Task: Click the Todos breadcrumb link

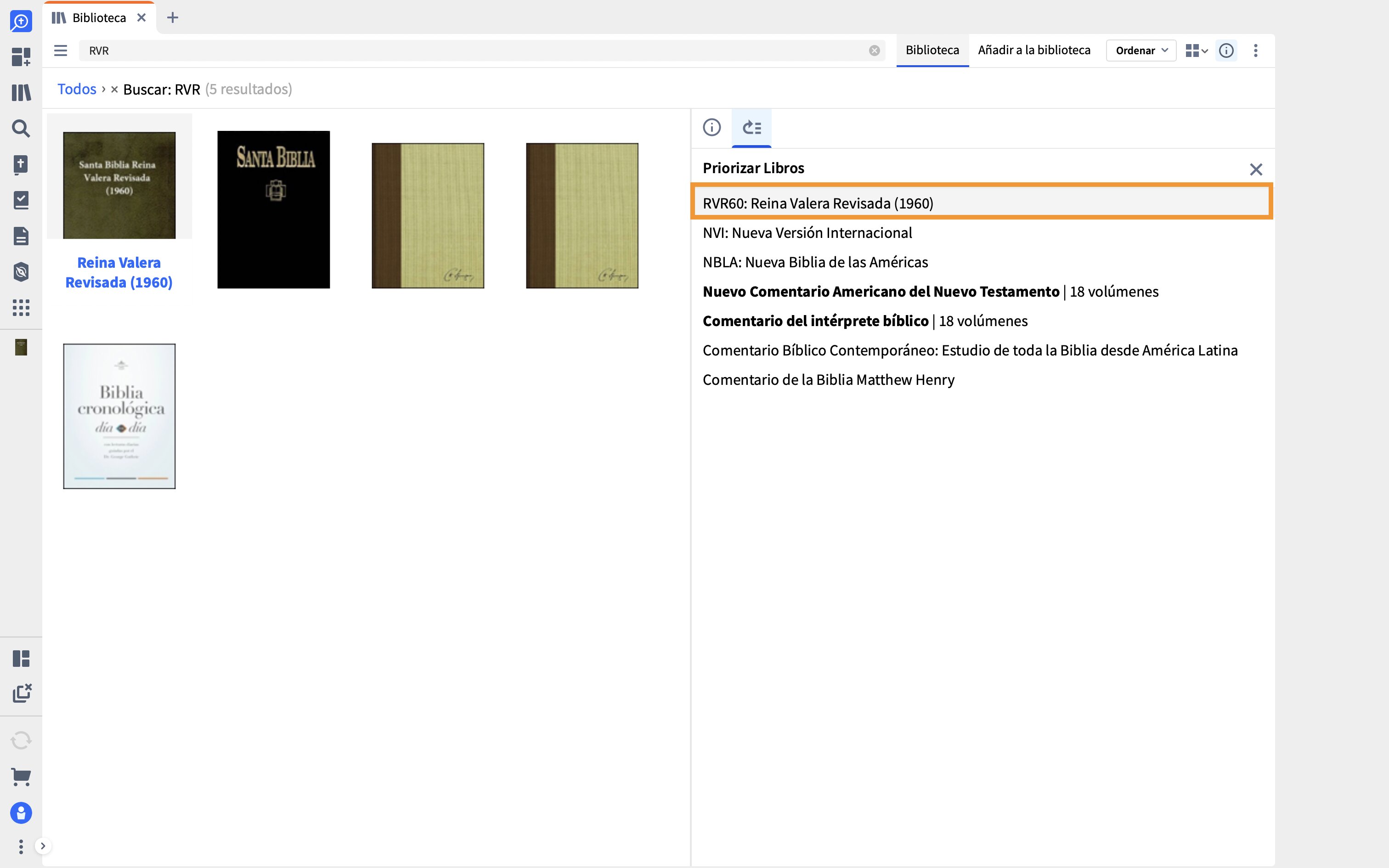Action: pos(77,89)
